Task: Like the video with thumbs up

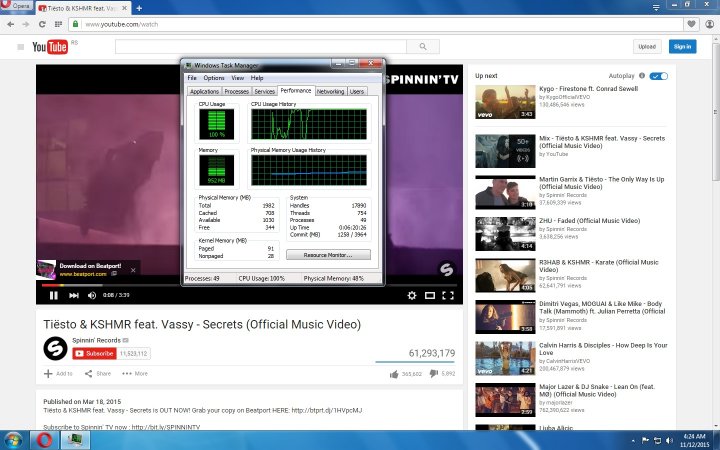Action: coord(394,374)
